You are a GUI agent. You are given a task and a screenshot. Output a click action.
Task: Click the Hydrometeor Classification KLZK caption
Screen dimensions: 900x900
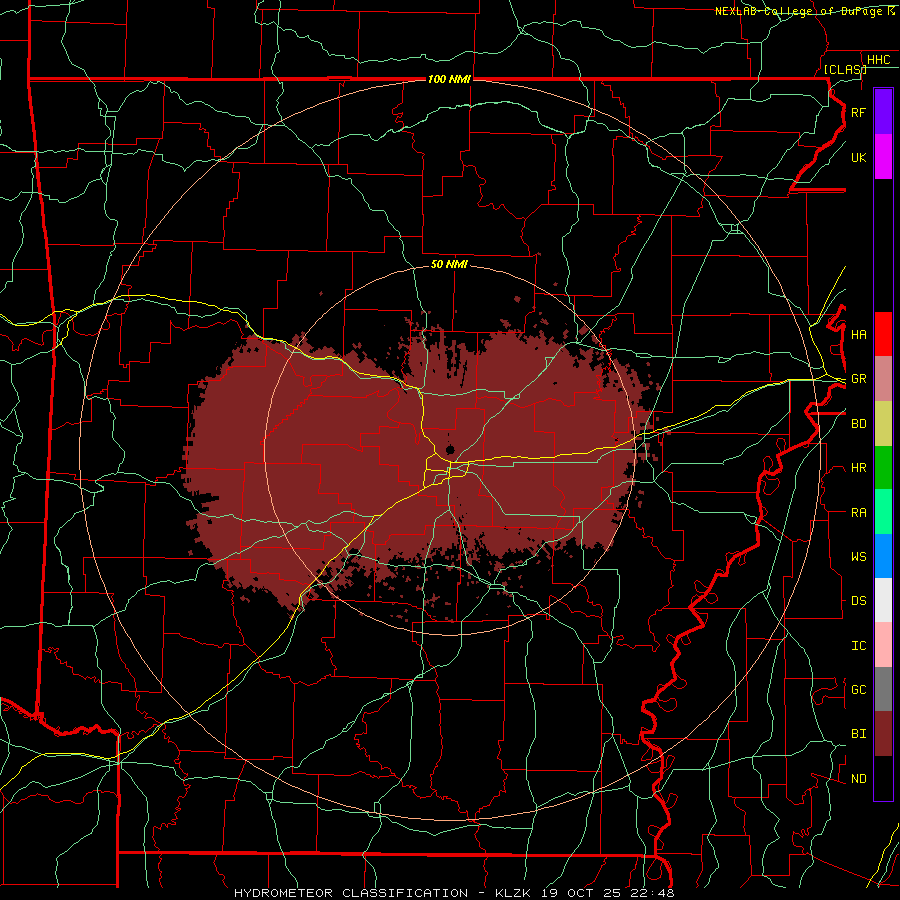click(x=454, y=893)
